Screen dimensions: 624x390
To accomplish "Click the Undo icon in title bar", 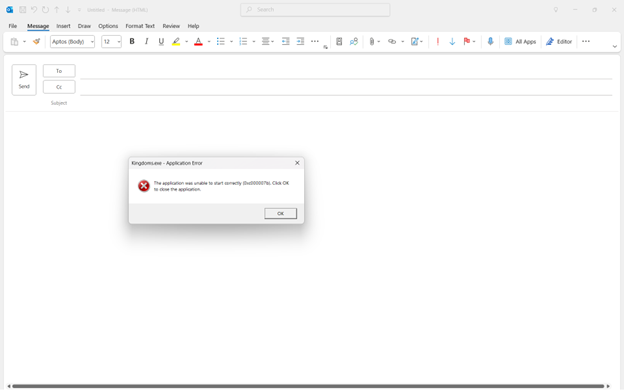I will [34, 10].
